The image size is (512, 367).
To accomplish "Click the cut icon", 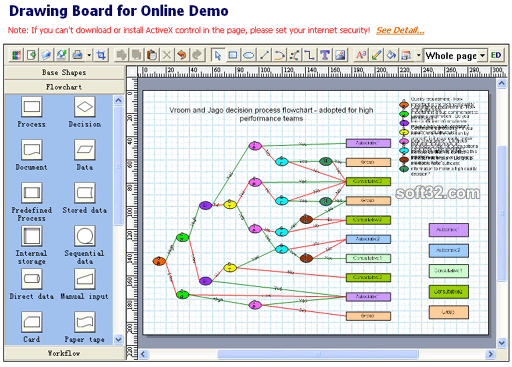I will point(122,55).
